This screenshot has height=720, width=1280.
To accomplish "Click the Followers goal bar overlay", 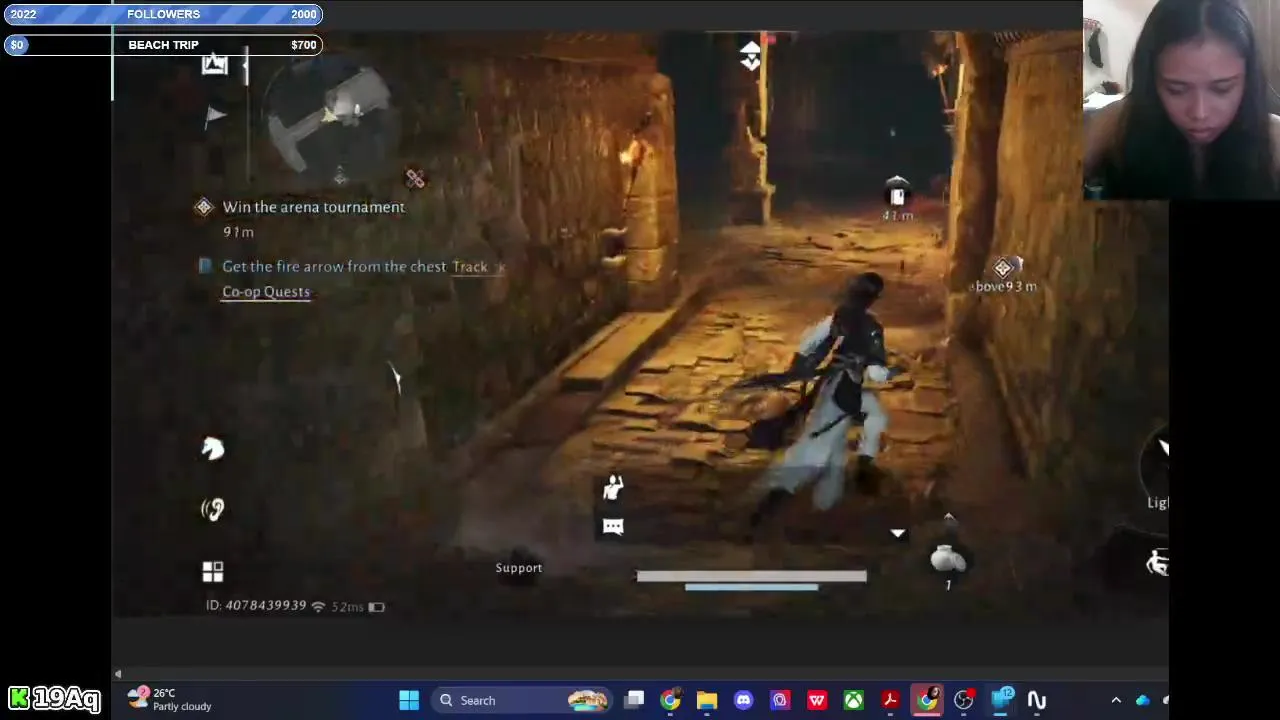I will (x=163, y=14).
